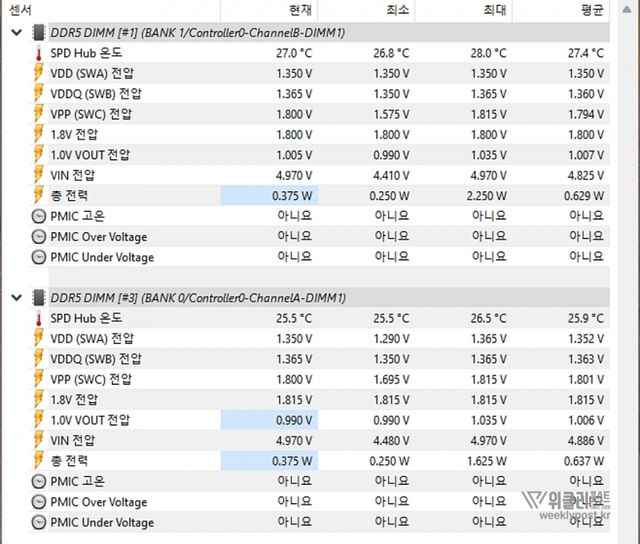Select first VPP (SWC) 전압 sensor row

tap(91, 114)
